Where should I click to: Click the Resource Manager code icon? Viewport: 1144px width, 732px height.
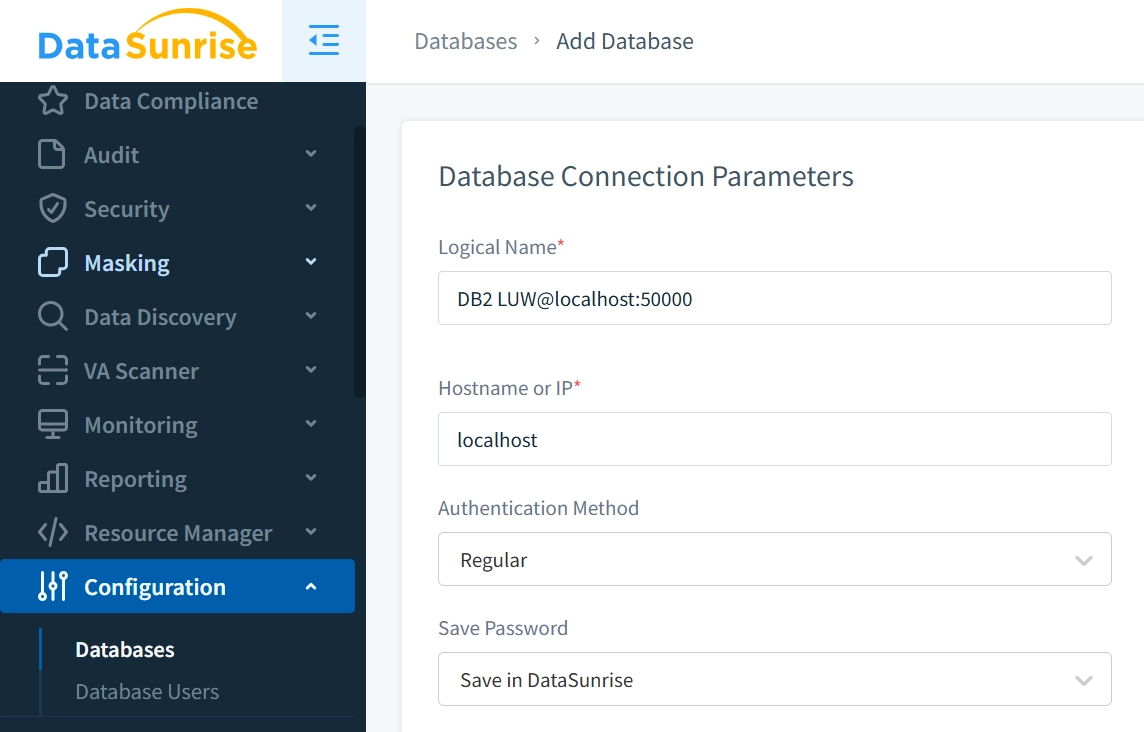52,533
